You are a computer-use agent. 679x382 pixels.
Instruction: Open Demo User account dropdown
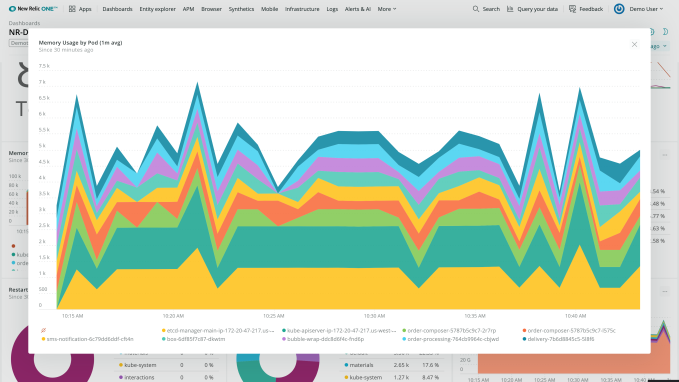click(x=647, y=9)
